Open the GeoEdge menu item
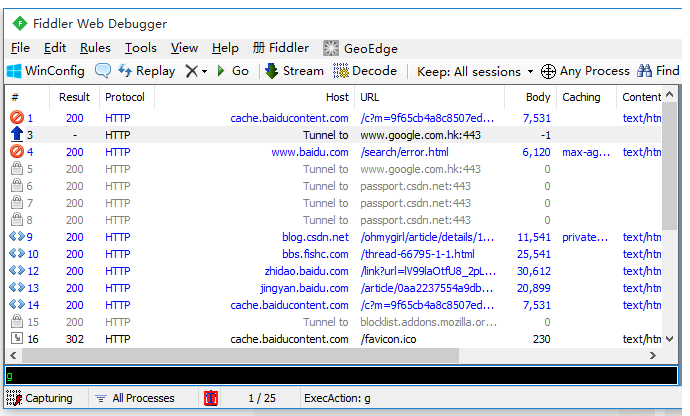The width and height of the screenshot is (690, 416). pyautogui.click(x=360, y=48)
